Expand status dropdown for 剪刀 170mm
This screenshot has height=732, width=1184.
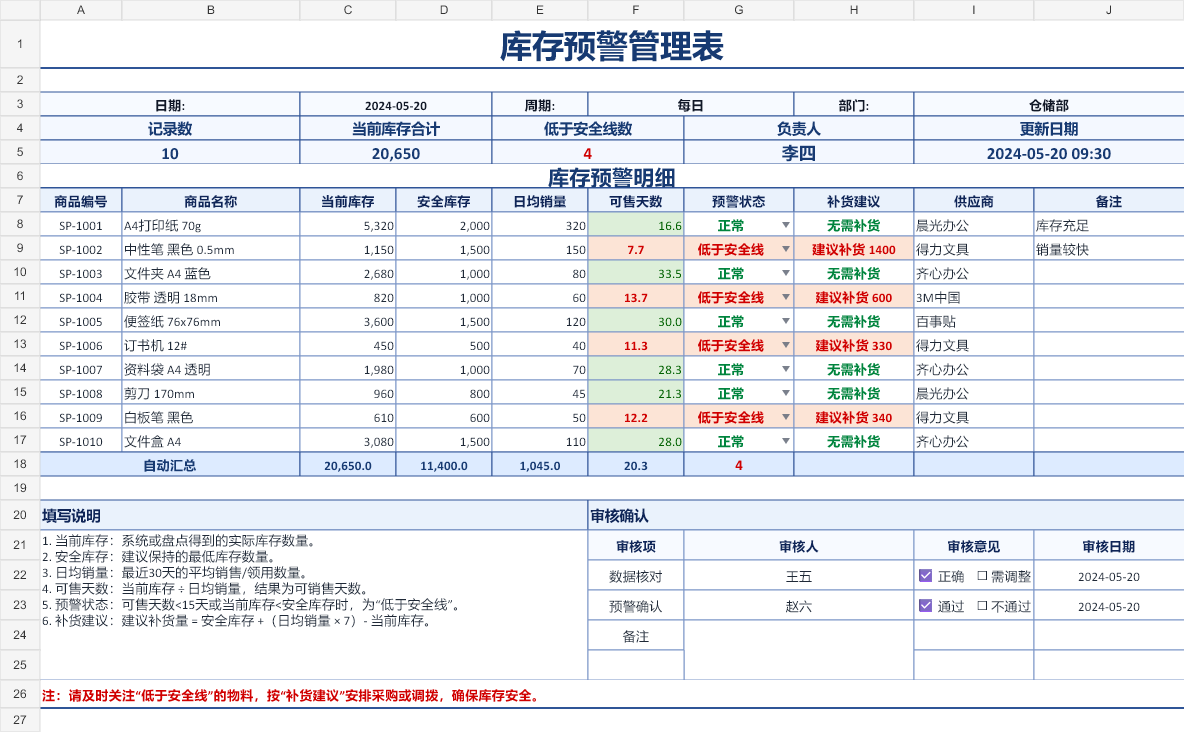[x=785, y=394]
